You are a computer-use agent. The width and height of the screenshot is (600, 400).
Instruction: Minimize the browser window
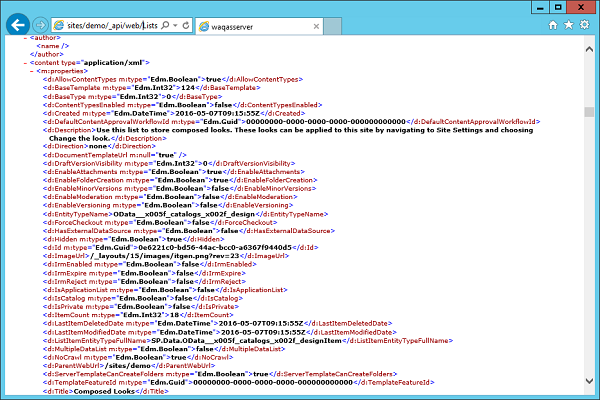tap(540, 7)
